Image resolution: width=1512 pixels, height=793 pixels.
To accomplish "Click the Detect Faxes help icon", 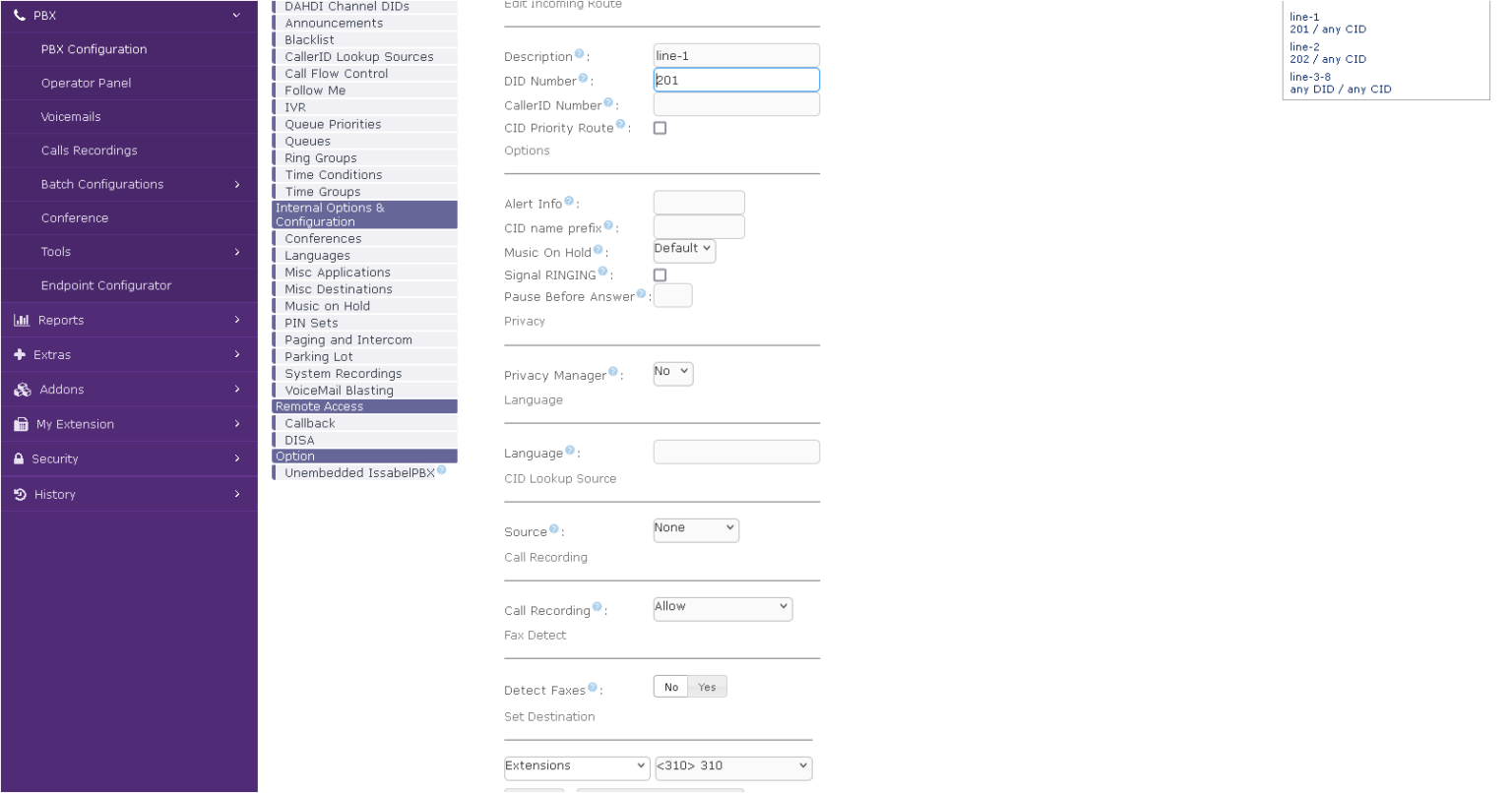I will point(593,688).
